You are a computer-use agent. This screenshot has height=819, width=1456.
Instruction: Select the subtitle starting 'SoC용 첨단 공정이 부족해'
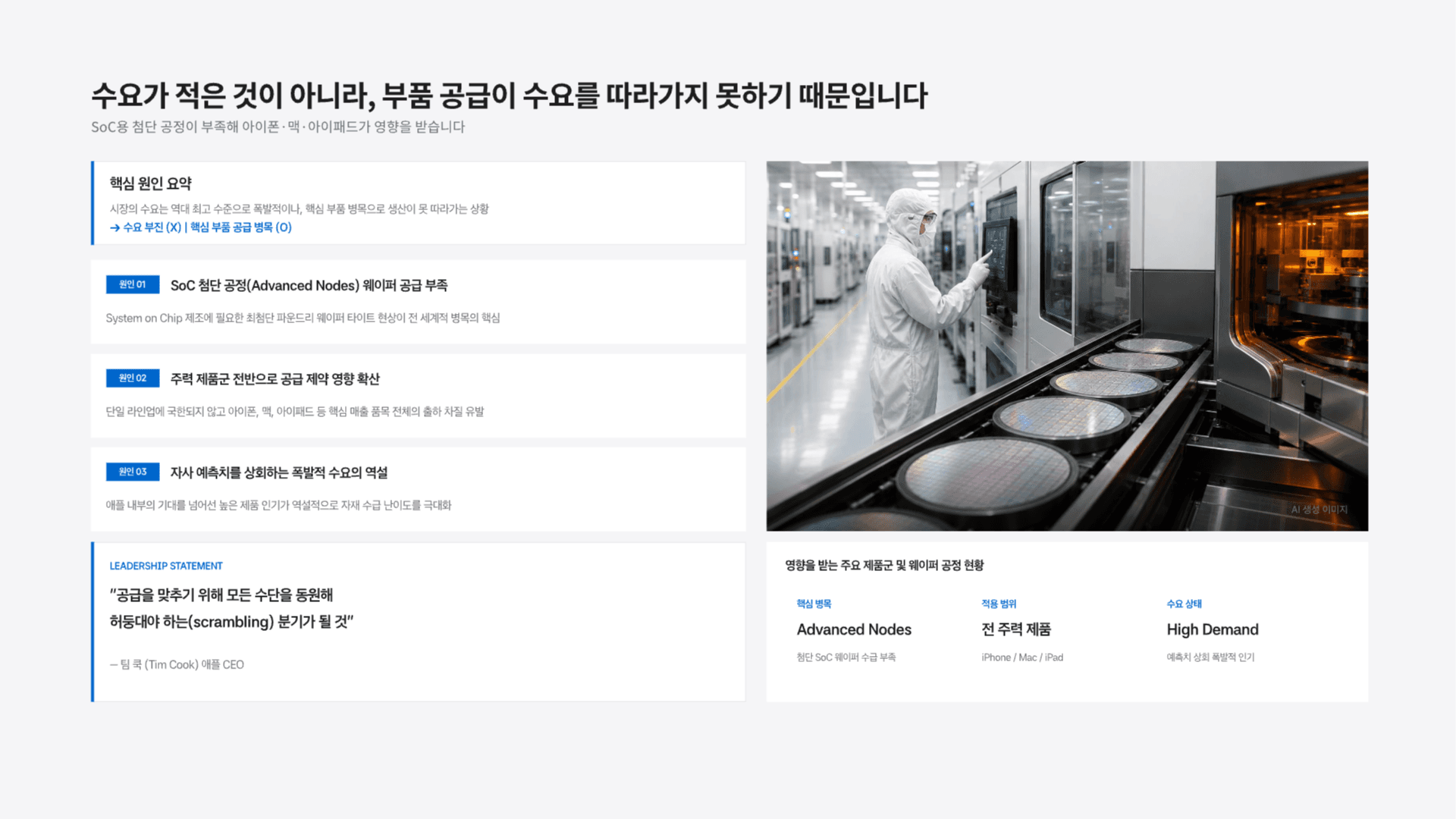click(278, 127)
